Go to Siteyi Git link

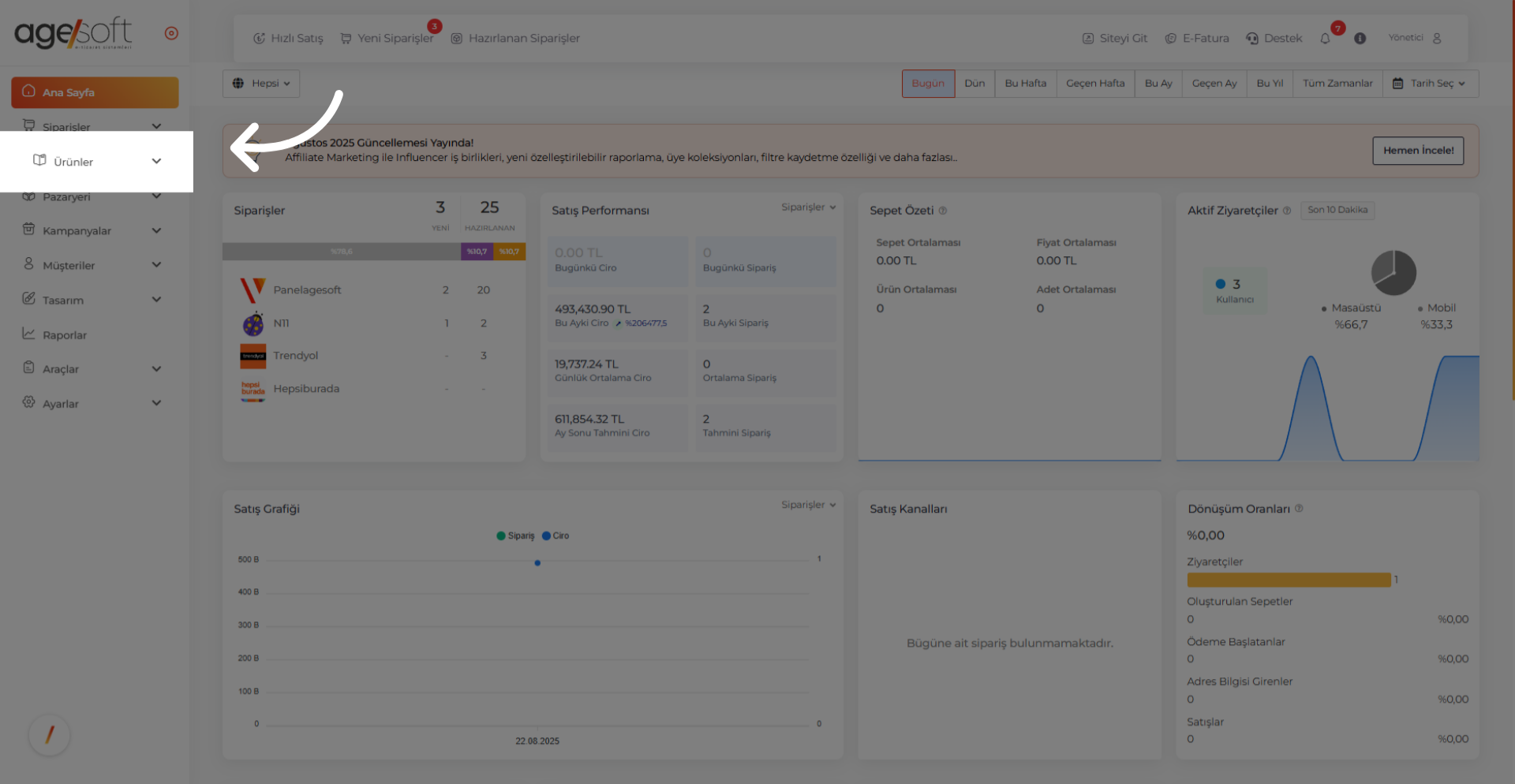(x=1115, y=38)
